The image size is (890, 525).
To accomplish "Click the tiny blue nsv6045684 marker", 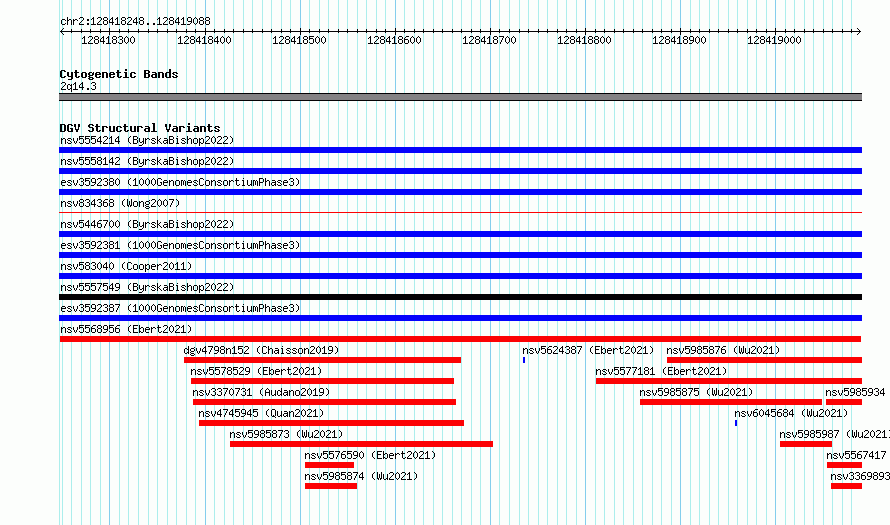I will tap(736, 423).
